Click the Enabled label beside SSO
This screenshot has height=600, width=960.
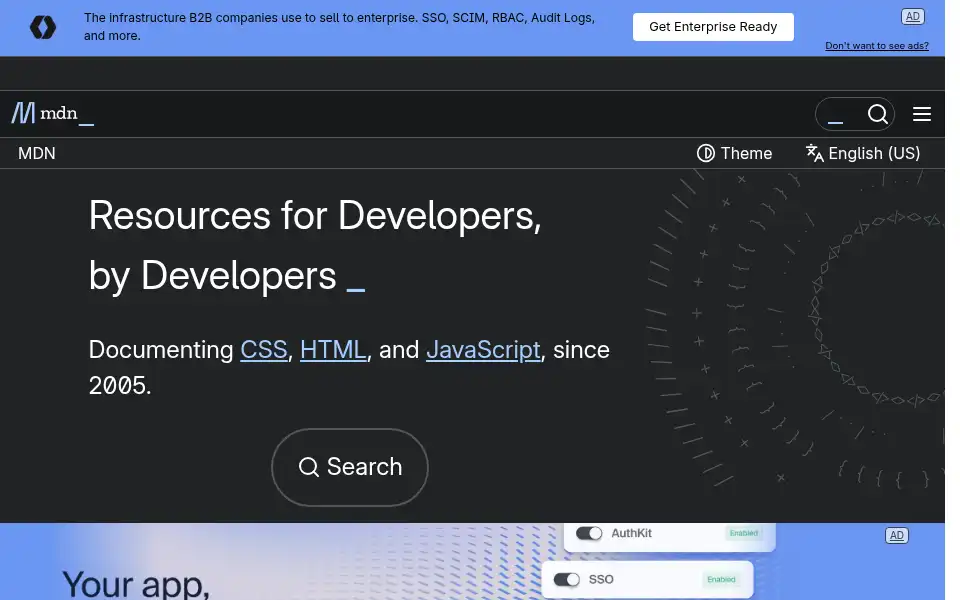coord(721,579)
